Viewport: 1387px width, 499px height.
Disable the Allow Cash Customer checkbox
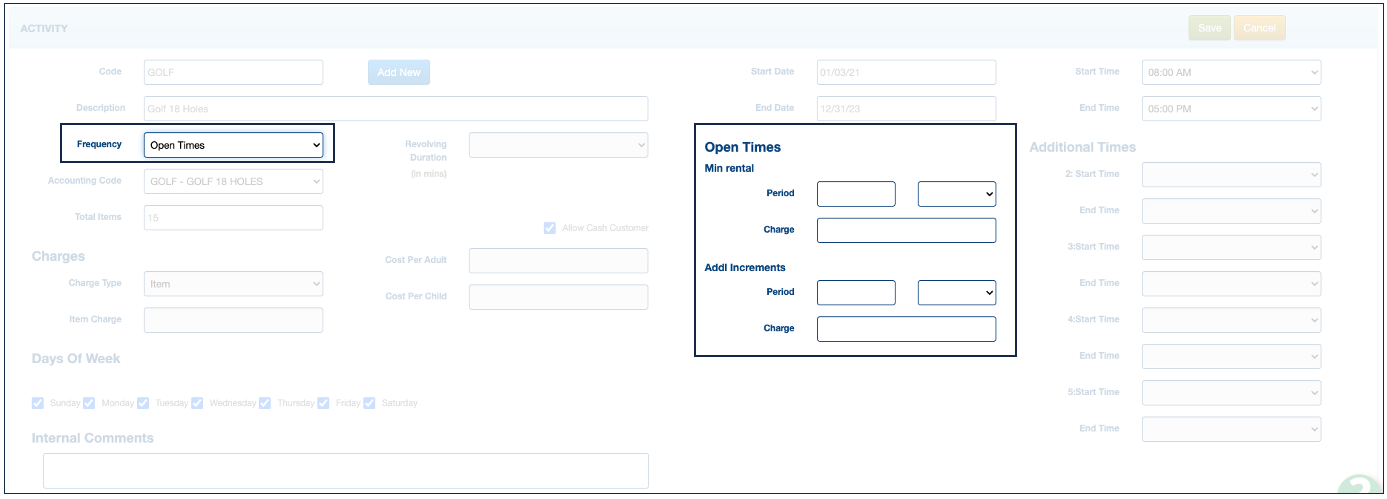click(x=549, y=228)
